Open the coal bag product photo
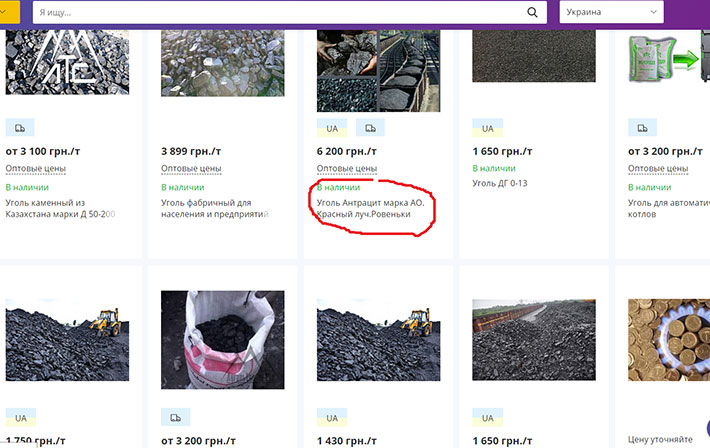 (223, 340)
